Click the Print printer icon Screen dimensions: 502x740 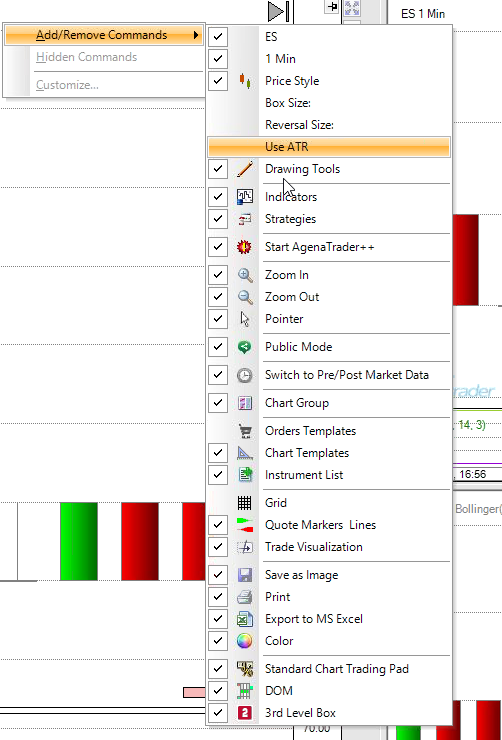pos(244,597)
